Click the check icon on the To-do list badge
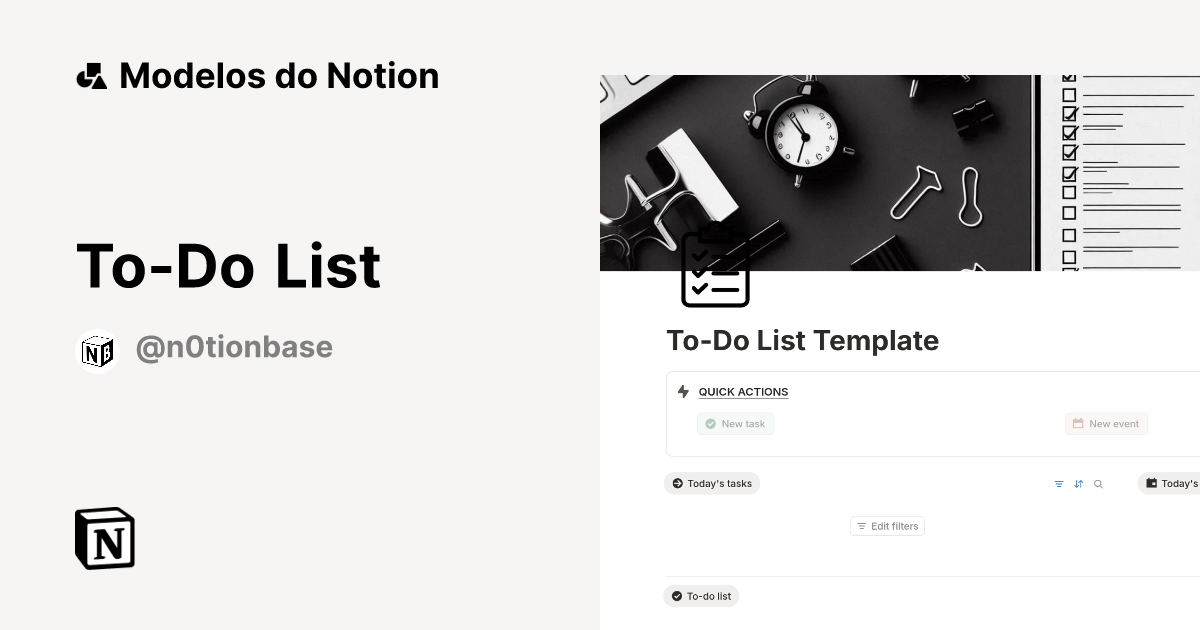The width and height of the screenshot is (1200, 630). 677,596
